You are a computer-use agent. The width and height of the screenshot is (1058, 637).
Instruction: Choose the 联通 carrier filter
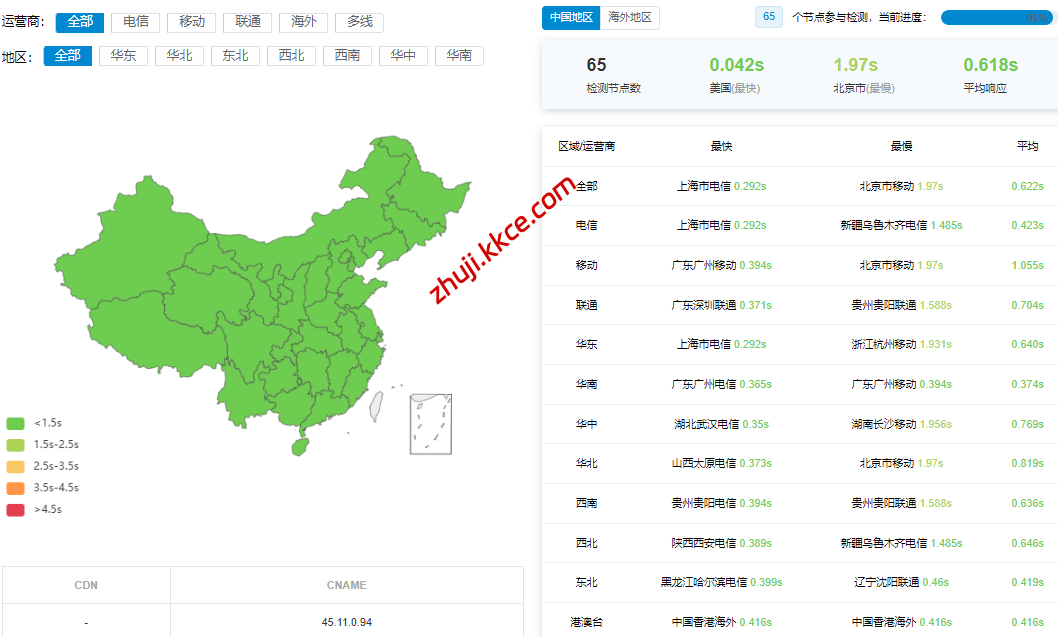(x=248, y=22)
